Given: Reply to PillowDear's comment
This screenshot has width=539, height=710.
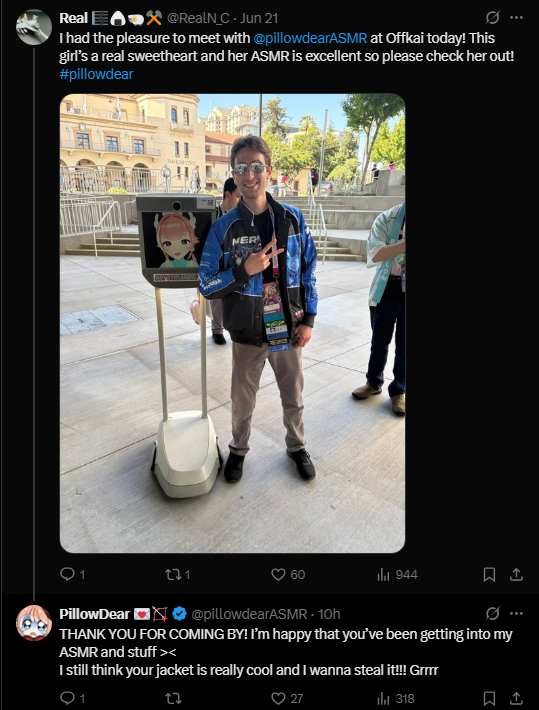Looking at the screenshot, I should point(72,698).
